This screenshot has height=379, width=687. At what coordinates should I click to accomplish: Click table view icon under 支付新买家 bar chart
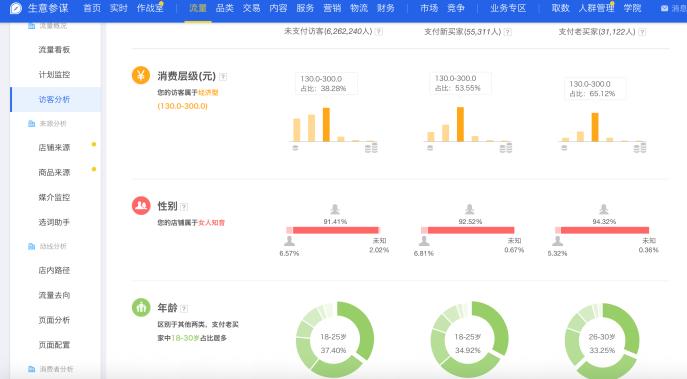pyautogui.click(x=506, y=148)
